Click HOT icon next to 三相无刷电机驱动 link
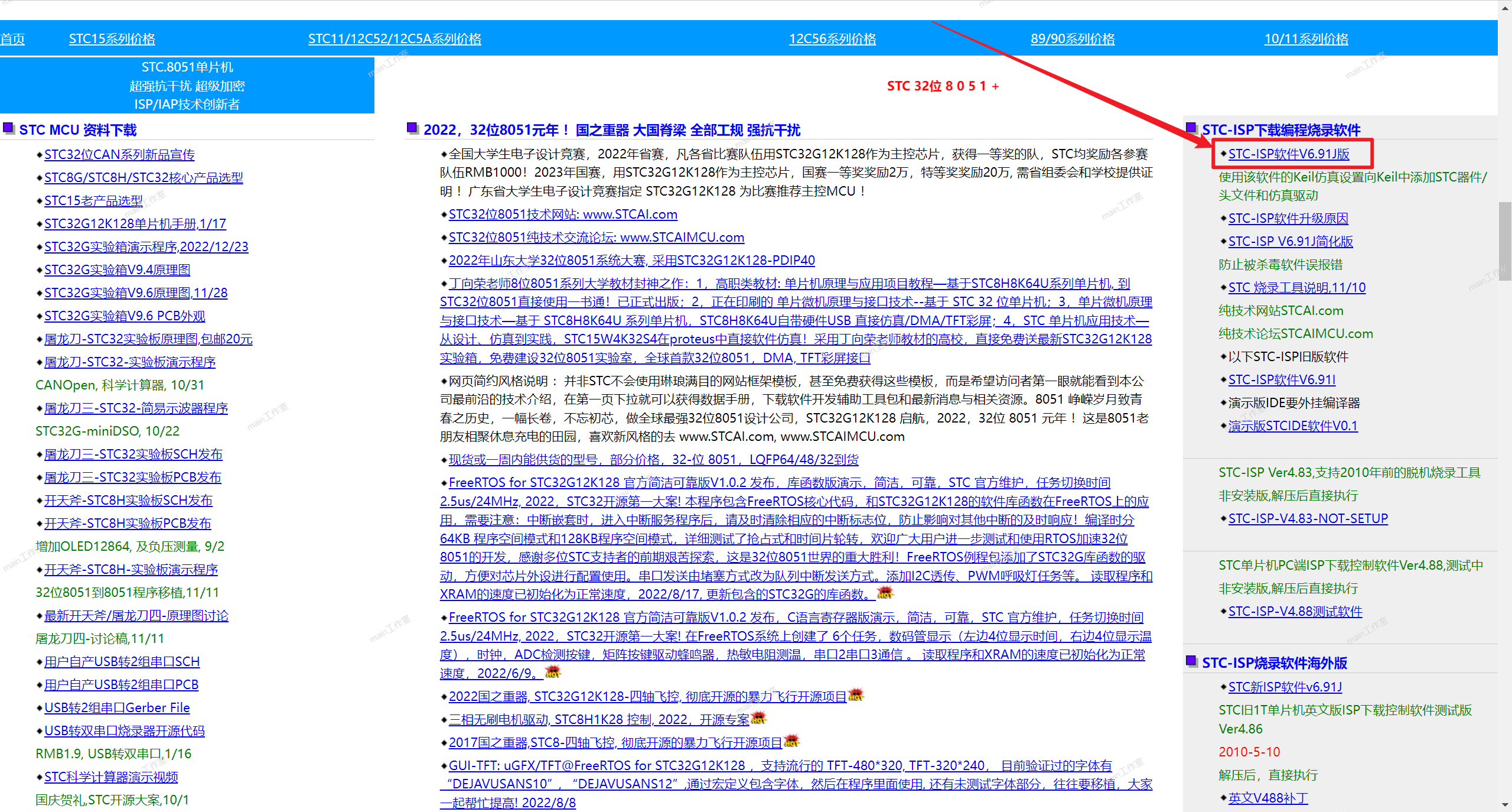The height and width of the screenshot is (812, 1512). 758,718
